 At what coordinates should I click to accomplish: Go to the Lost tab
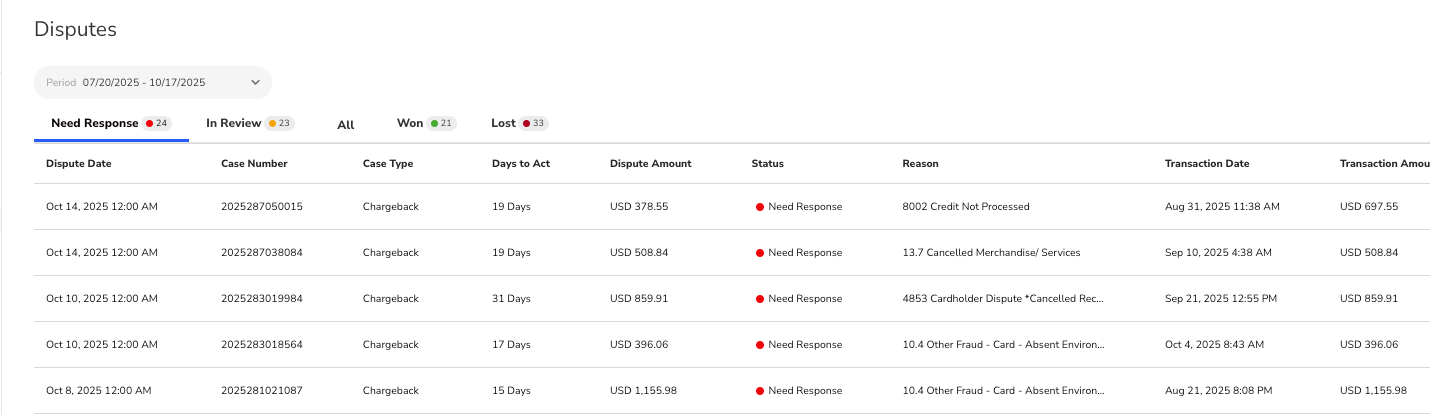click(503, 123)
